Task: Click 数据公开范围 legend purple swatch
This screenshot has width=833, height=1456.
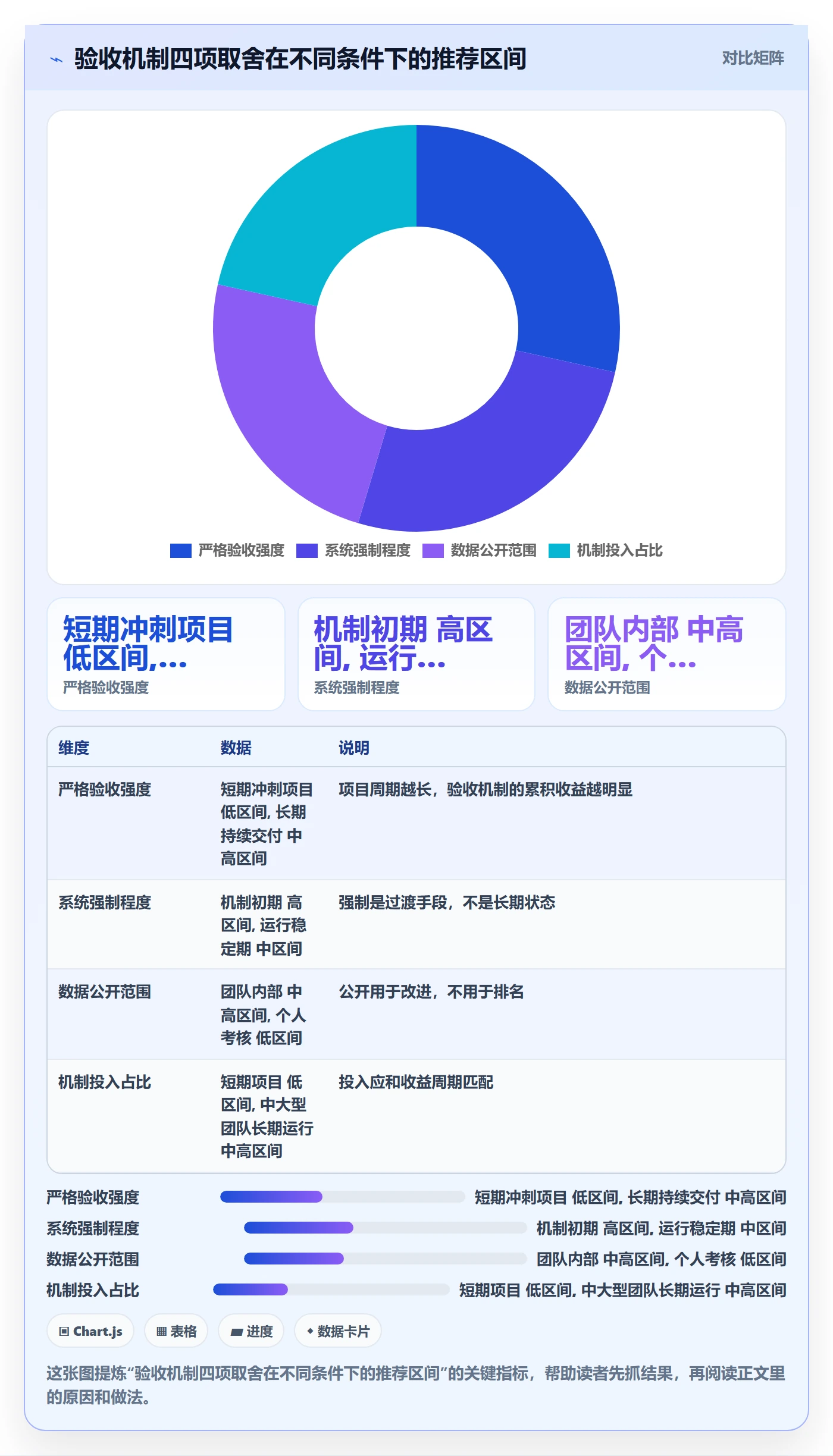Action: coord(433,551)
